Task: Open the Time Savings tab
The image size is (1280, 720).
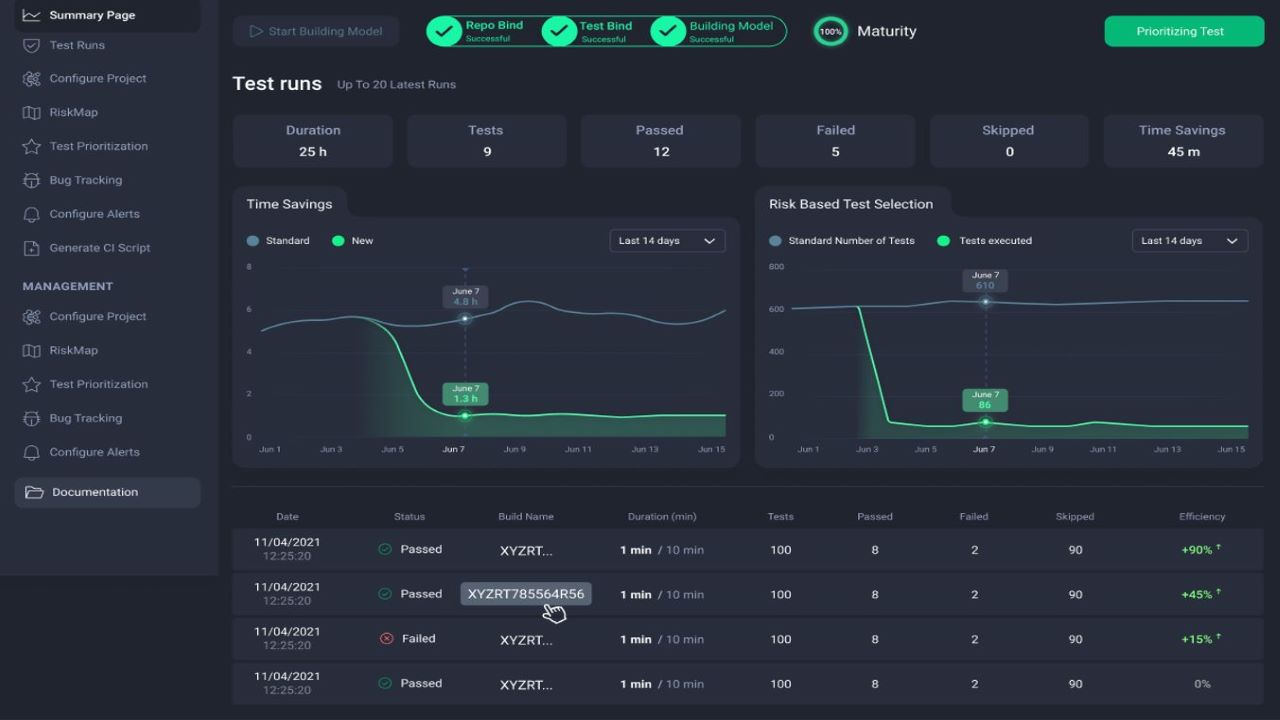Action: click(290, 202)
